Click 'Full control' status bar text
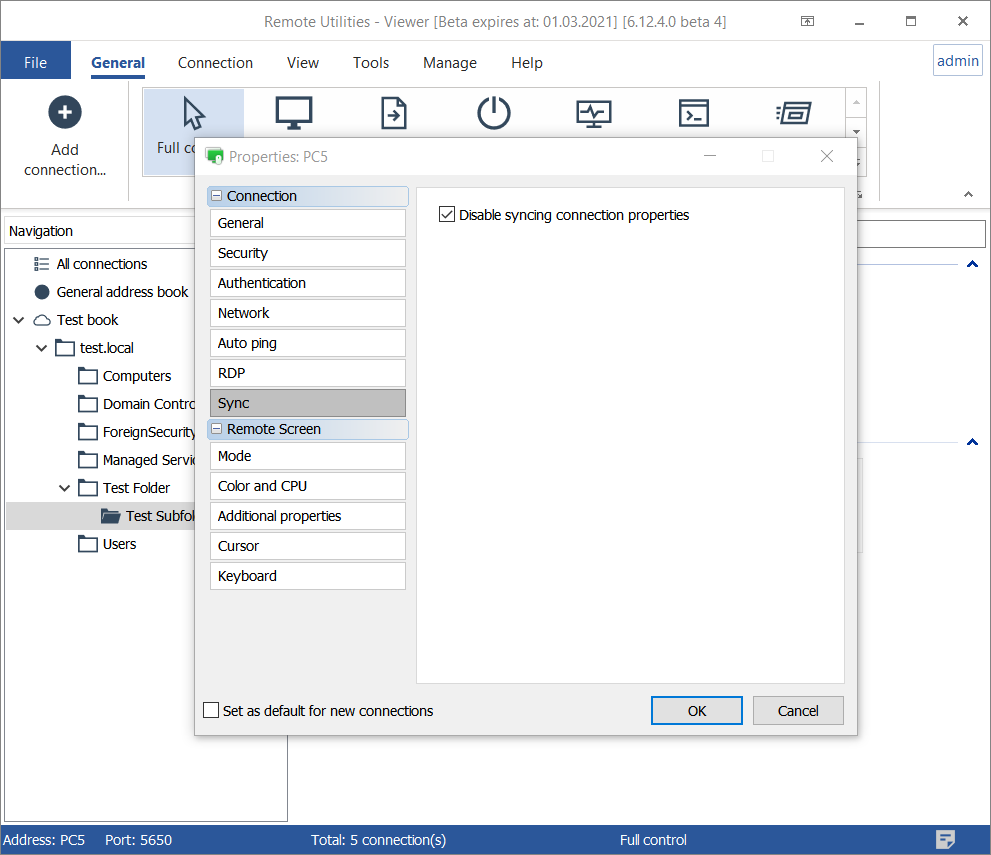This screenshot has width=991, height=855. (653, 840)
